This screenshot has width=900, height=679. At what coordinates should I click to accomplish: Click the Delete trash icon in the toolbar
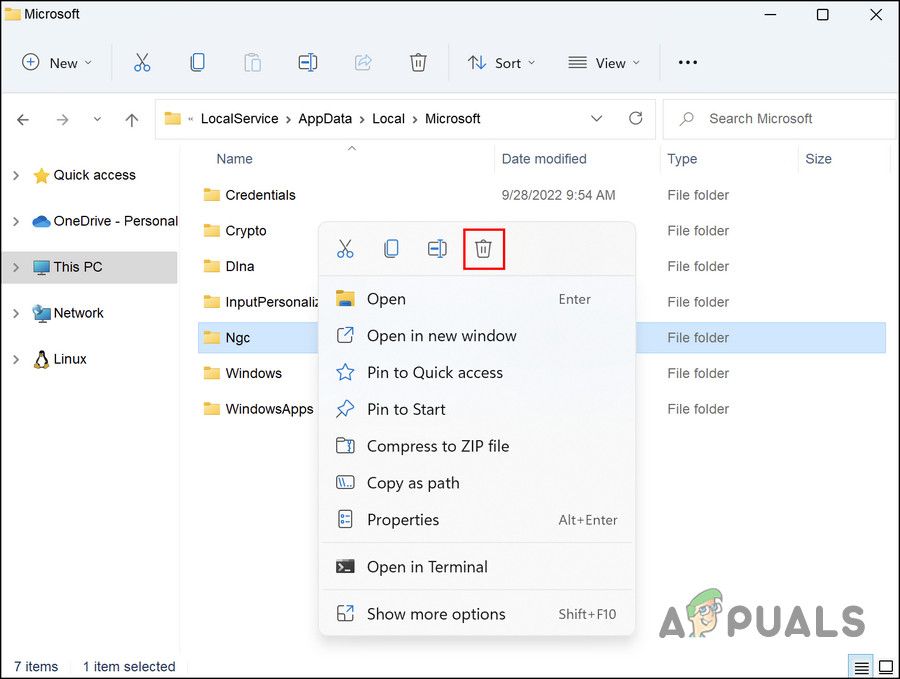point(418,63)
